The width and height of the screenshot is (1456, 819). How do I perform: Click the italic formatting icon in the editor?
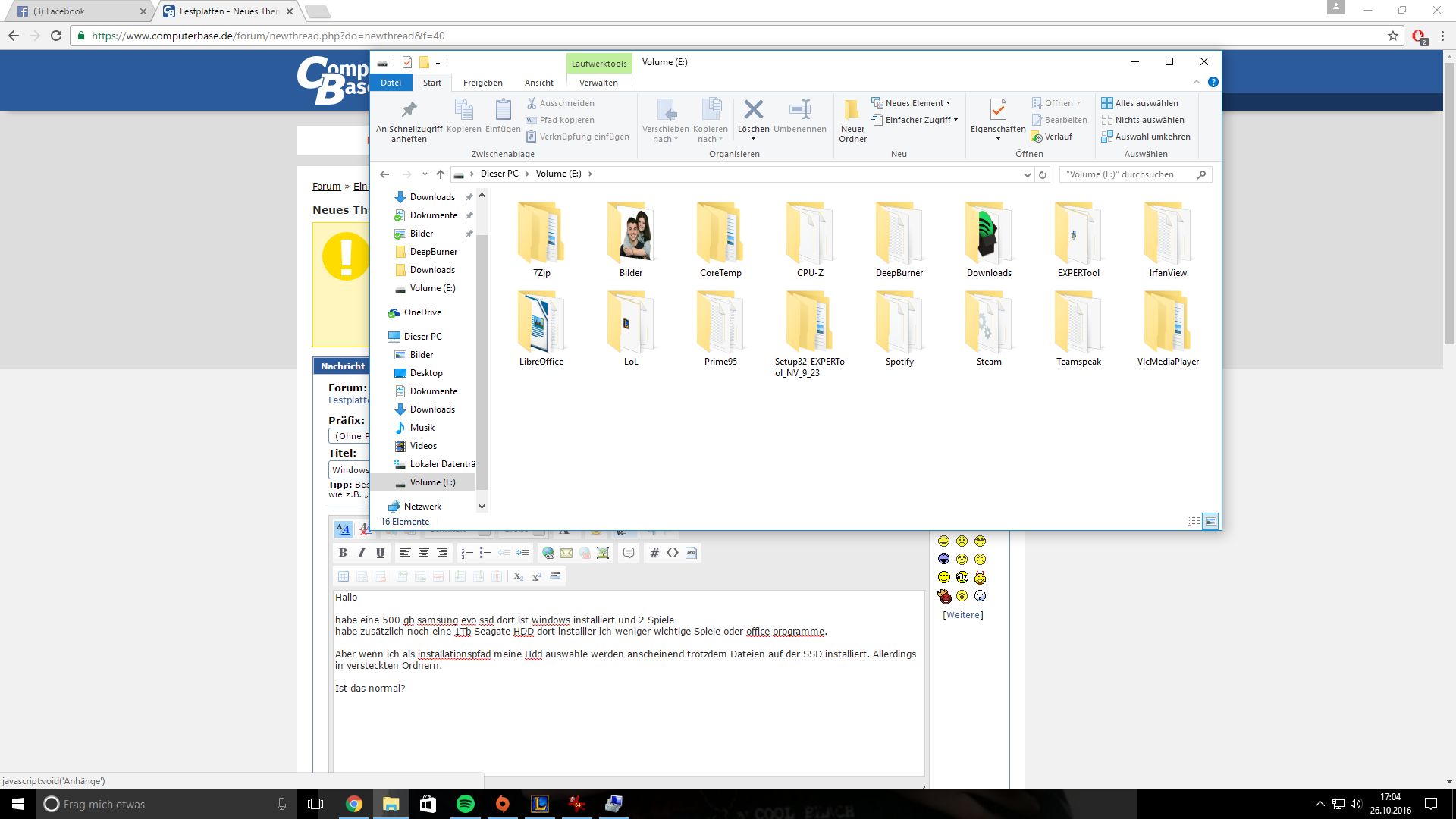coord(362,553)
